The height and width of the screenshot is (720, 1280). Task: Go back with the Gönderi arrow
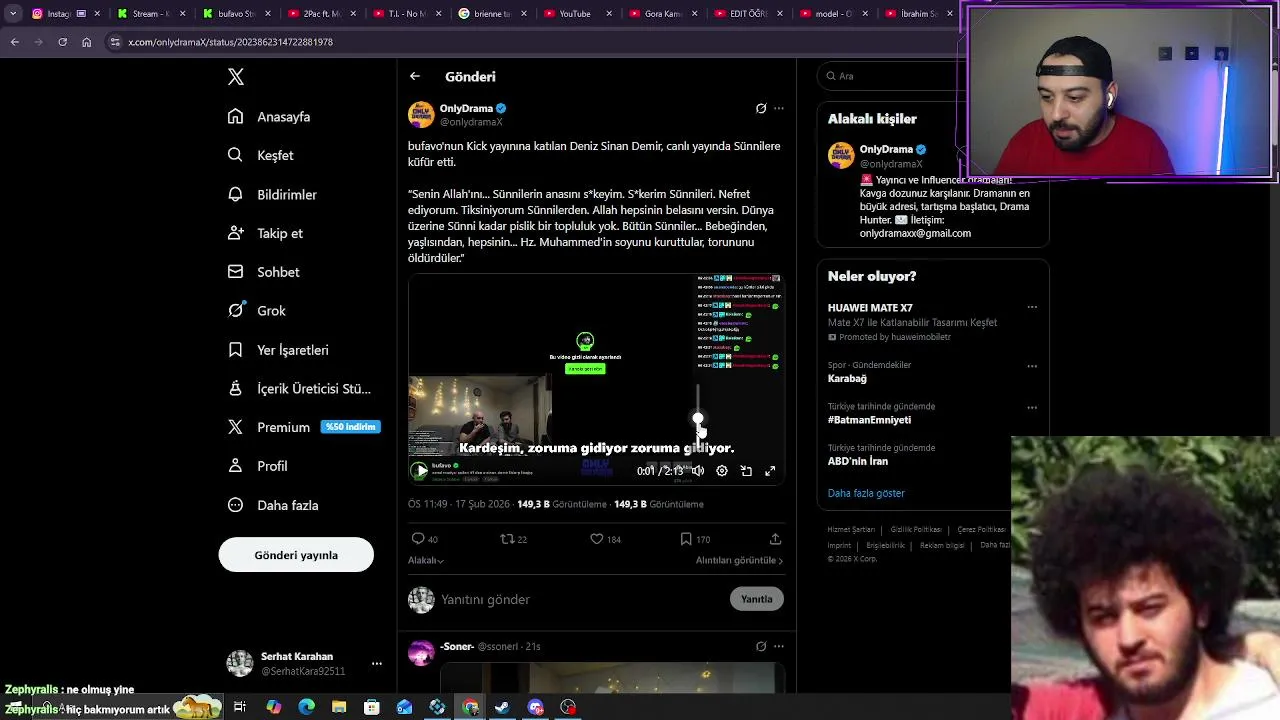point(415,76)
